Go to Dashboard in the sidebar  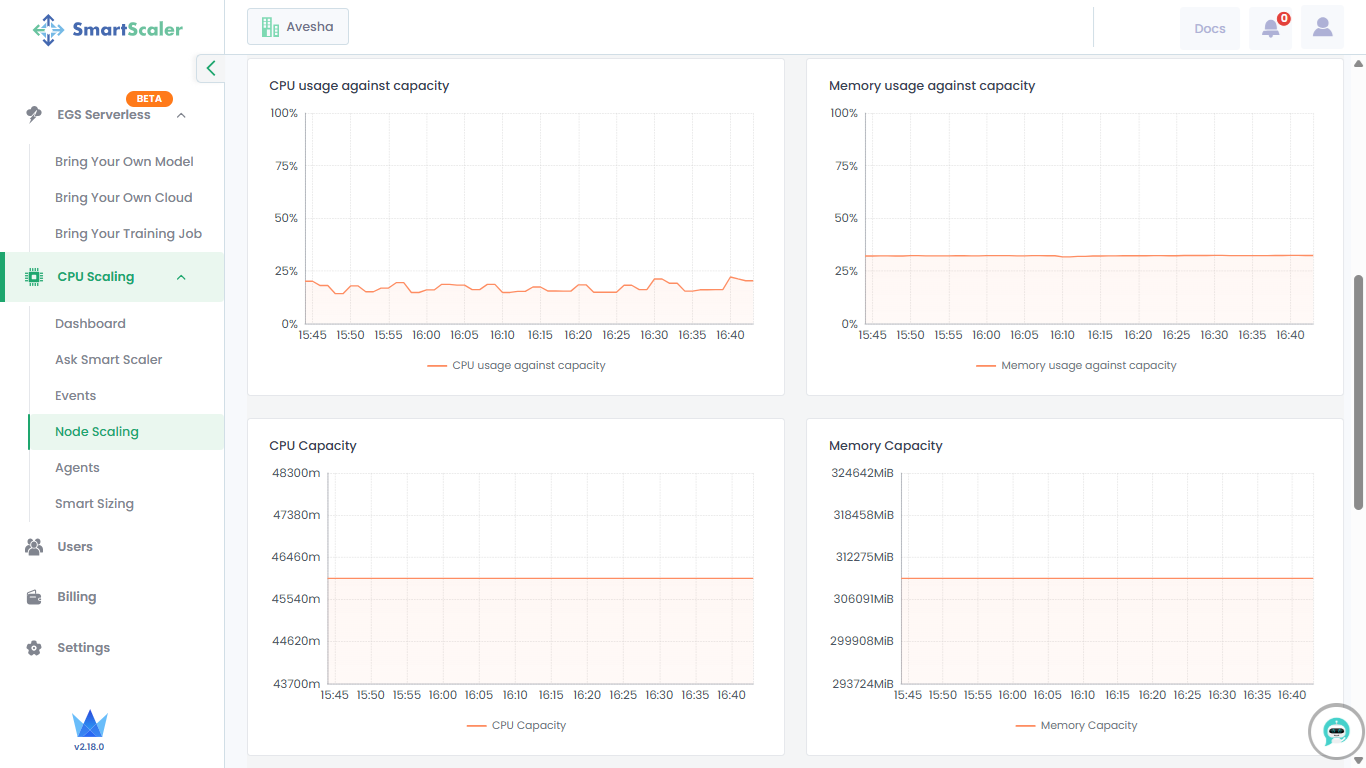90,324
